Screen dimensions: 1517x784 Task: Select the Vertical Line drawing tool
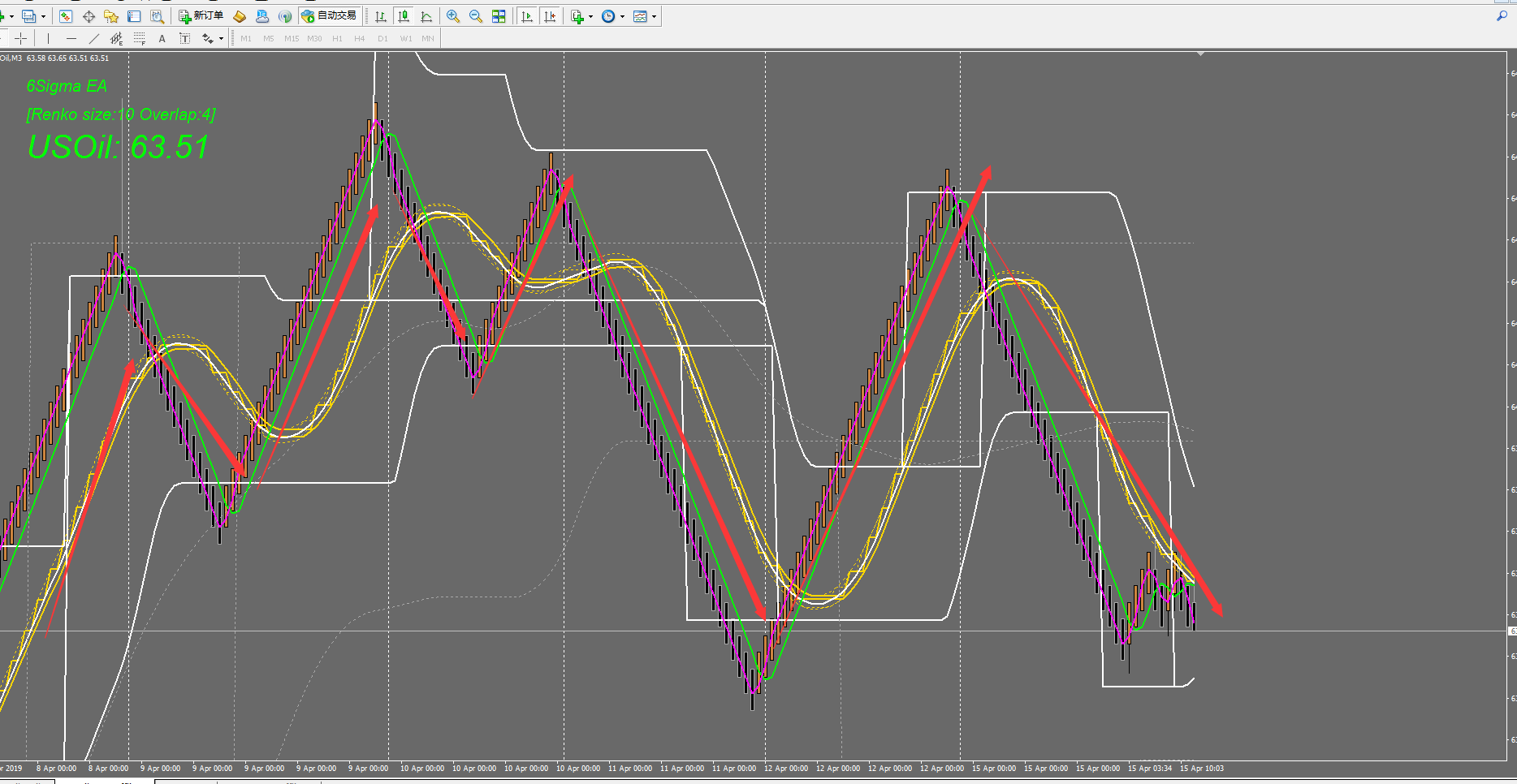tap(49, 38)
